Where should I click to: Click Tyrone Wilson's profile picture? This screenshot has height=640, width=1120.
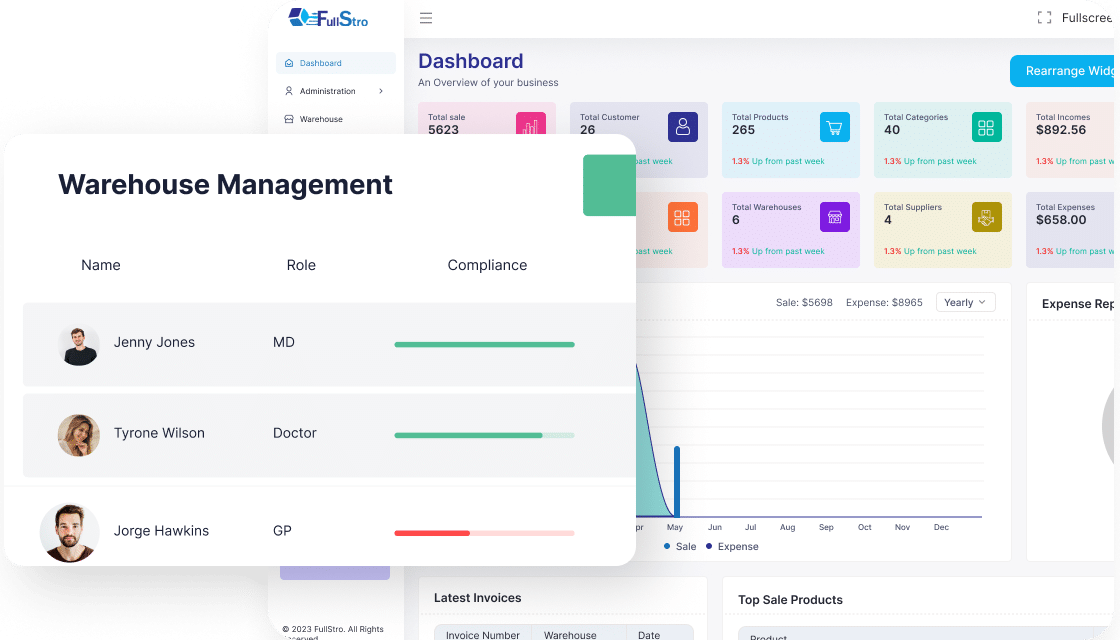(x=79, y=436)
